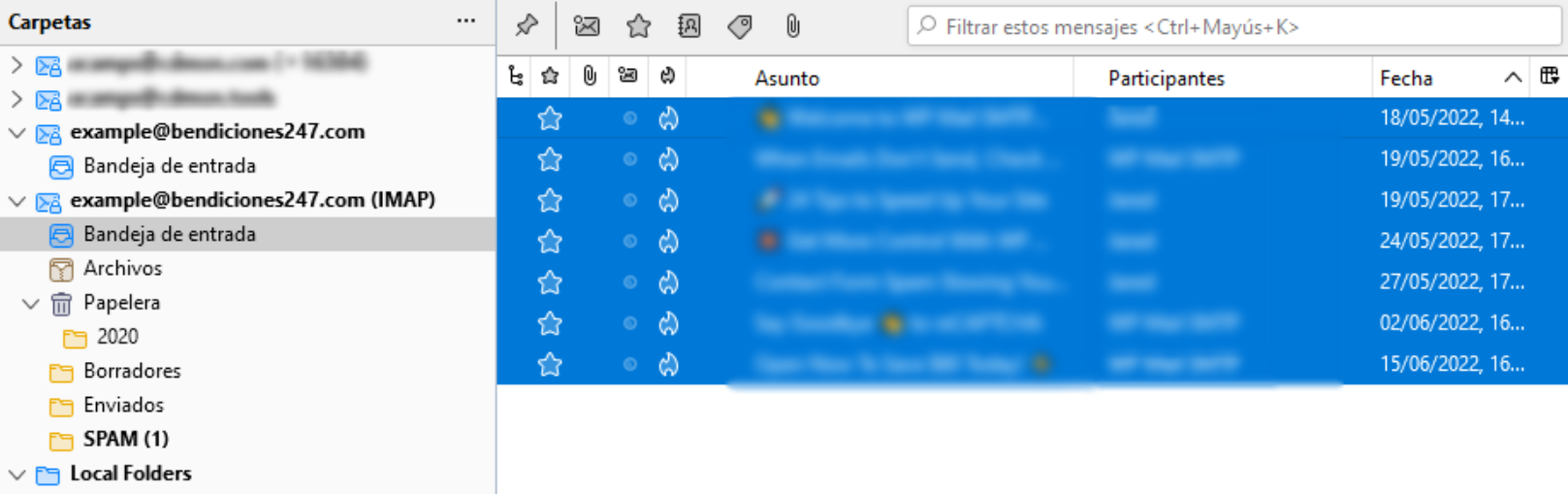This screenshot has height=494, width=1568.
Task: Open the column picker icon
Action: [x=1550, y=77]
